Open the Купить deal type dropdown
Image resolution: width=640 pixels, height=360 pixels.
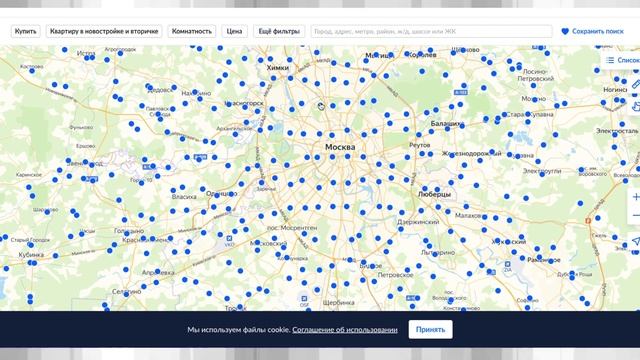tap(25, 31)
